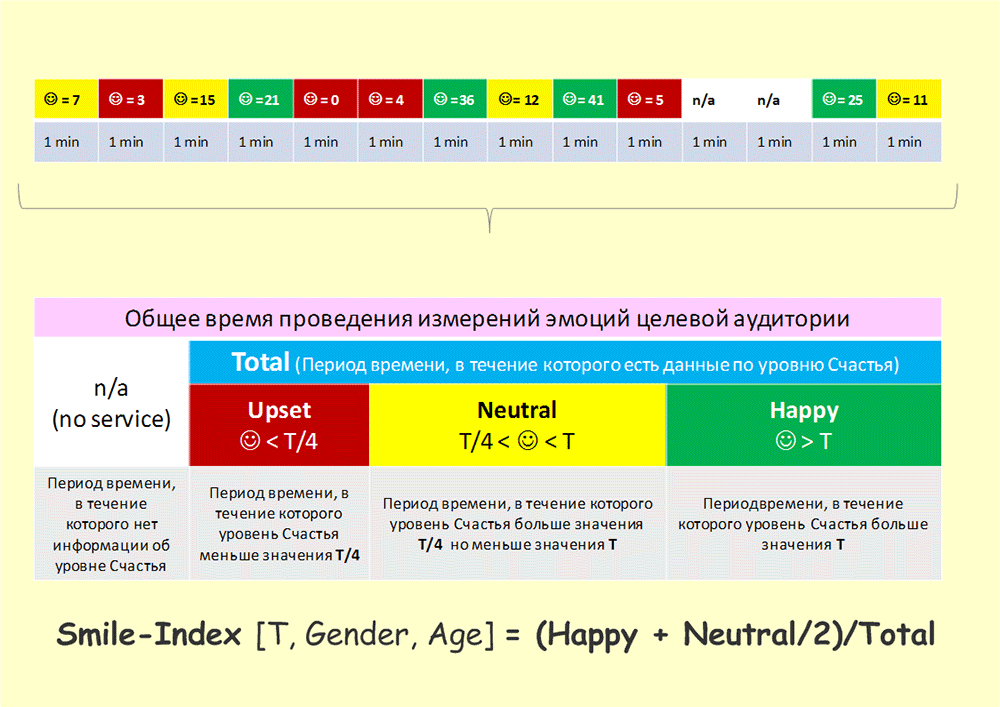Click the blue Total header bar
The height and width of the screenshot is (707, 1000).
[x=564, y=362]
